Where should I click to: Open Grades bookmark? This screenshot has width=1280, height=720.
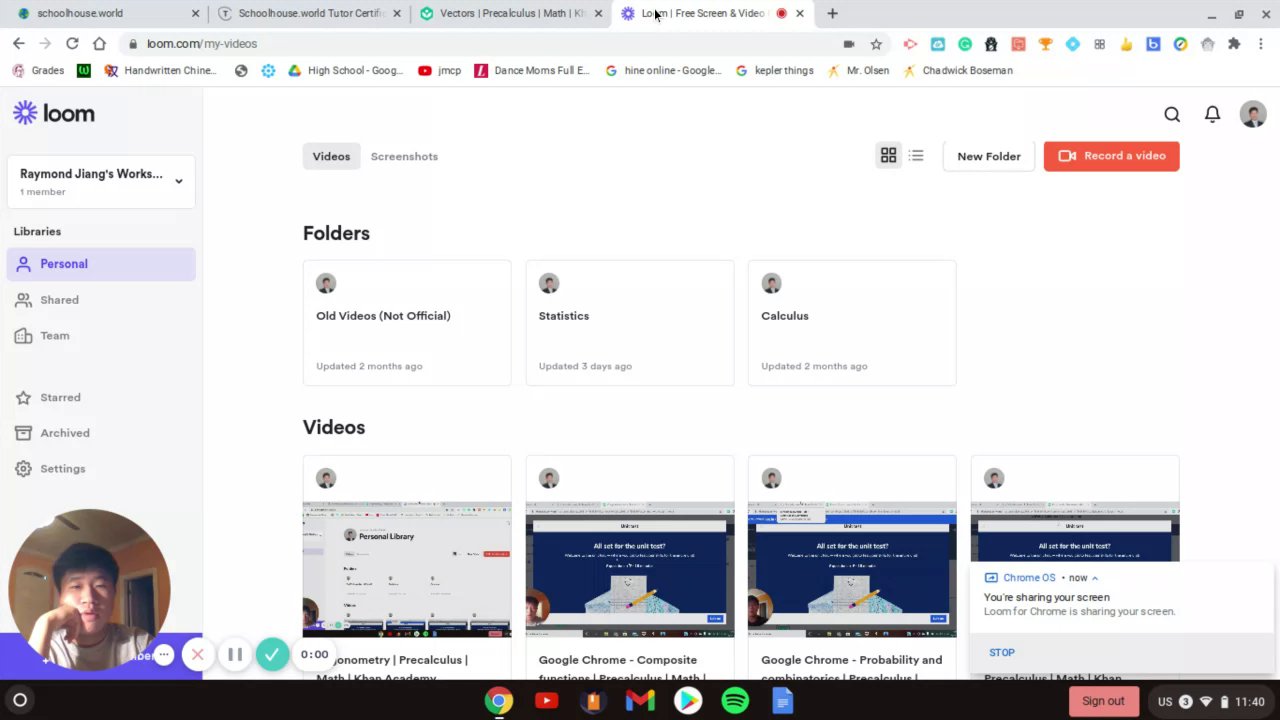pos(38,71)
